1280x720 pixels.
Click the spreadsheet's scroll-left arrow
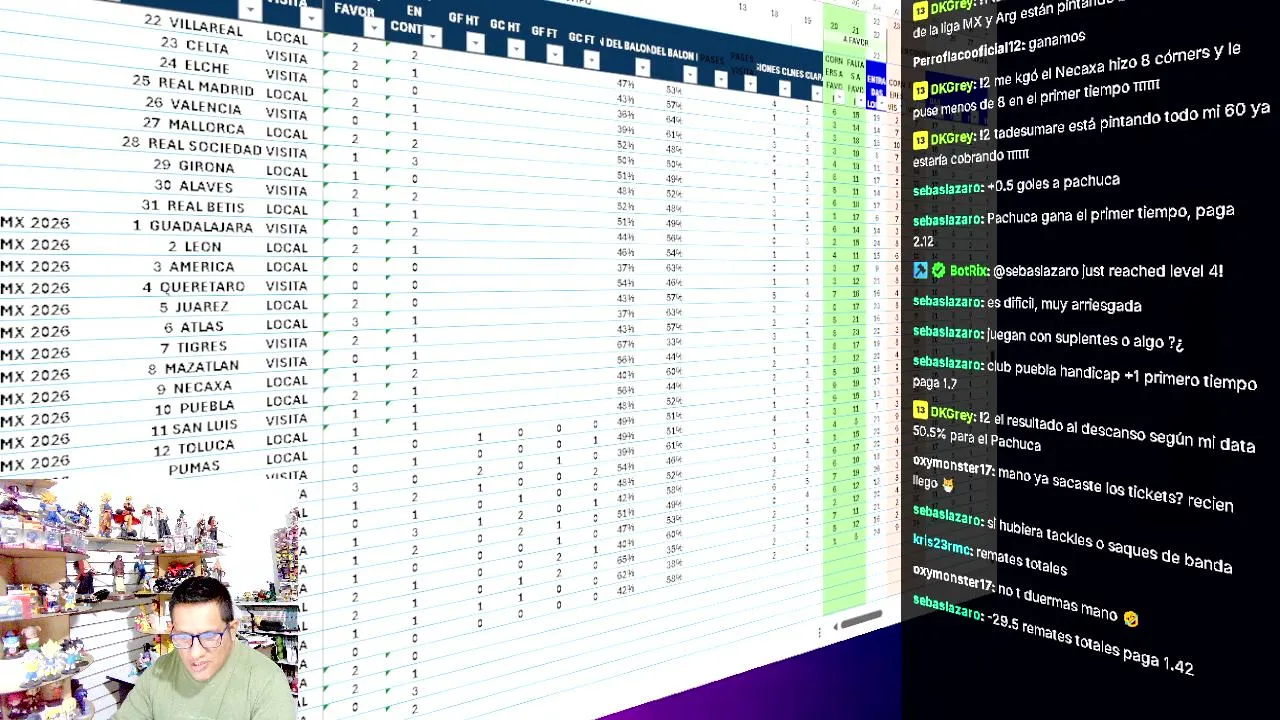tap(835, 628)
